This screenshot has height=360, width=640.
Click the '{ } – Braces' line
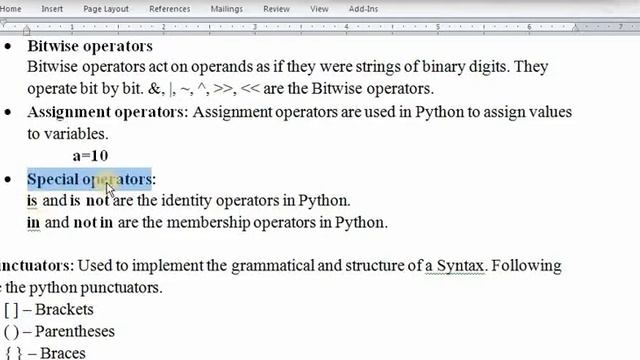[x=46, y=353]
